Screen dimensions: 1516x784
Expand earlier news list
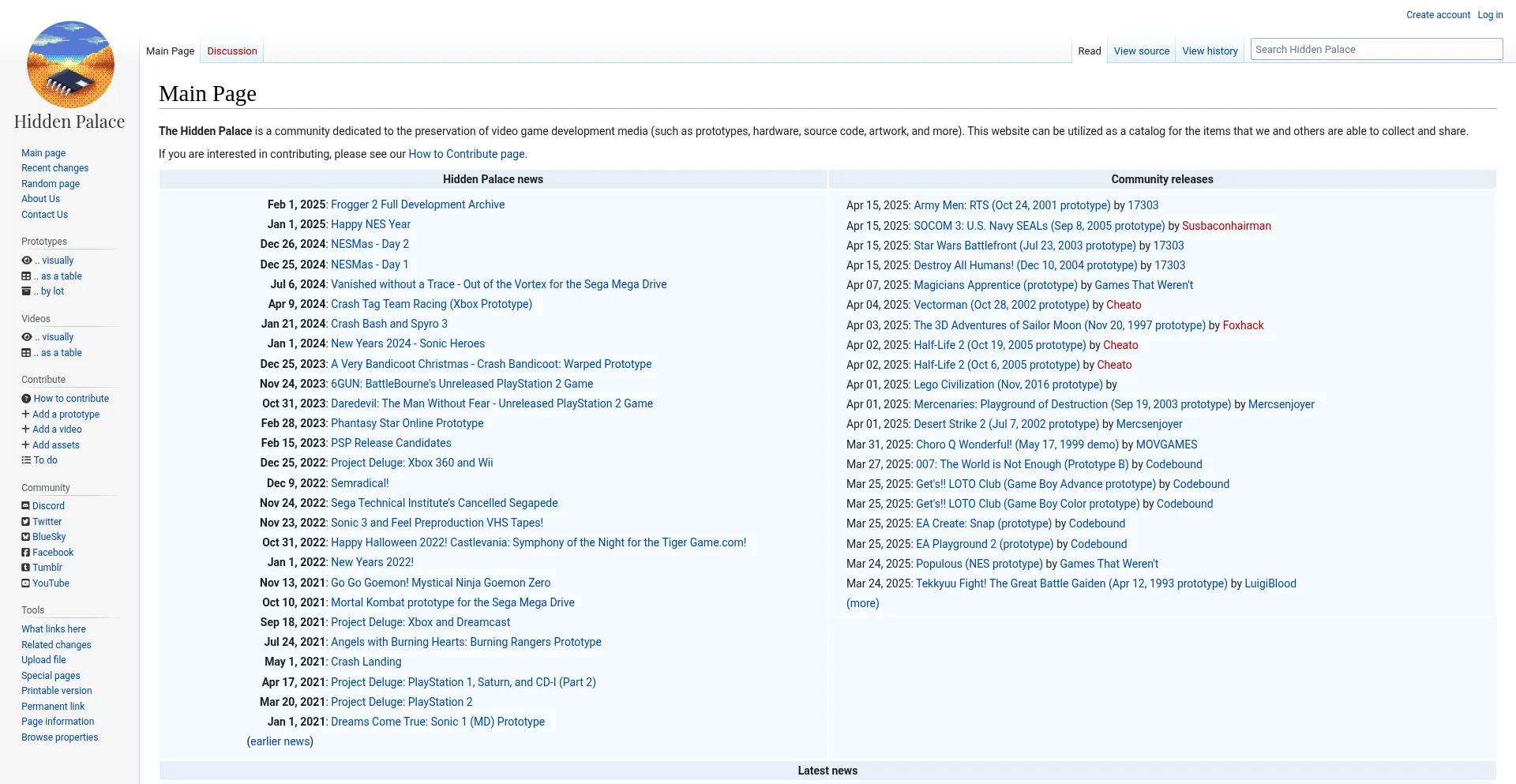(280, 741)
